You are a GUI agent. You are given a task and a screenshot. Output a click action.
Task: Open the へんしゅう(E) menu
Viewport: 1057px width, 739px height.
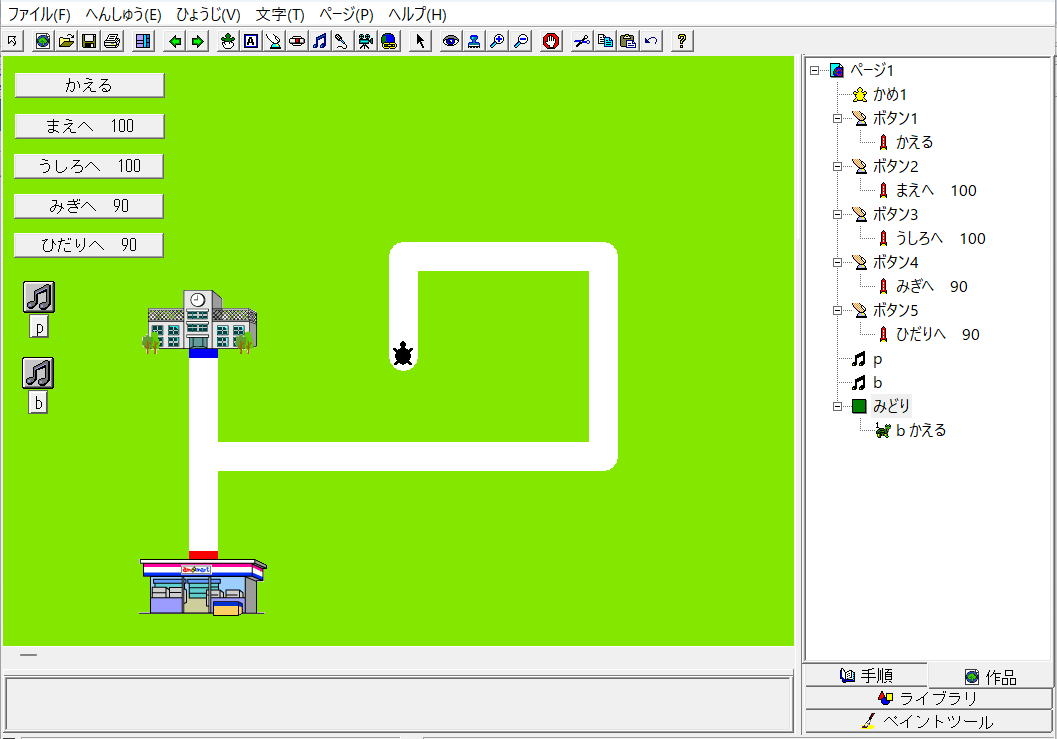[x=123, y=14]
